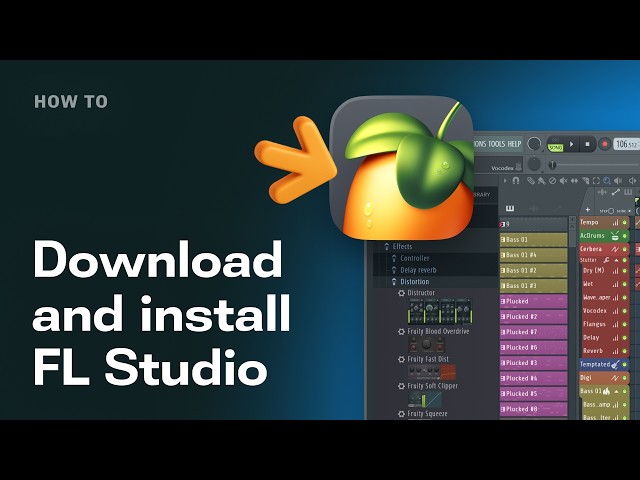Select the slip tool double-arrow icon
Screen dimensions: 640x480
574,180
